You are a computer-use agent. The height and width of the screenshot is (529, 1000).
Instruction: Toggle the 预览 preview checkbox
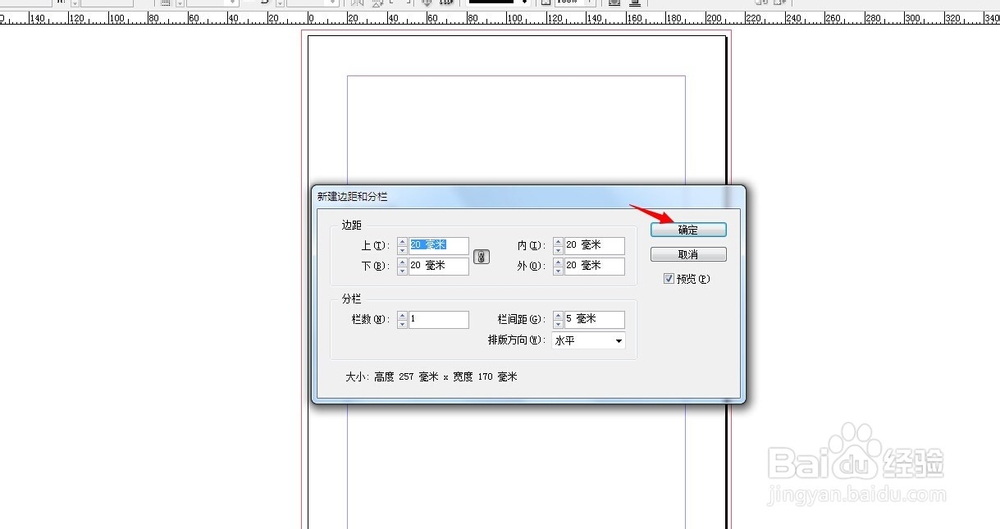click(668, 279)
